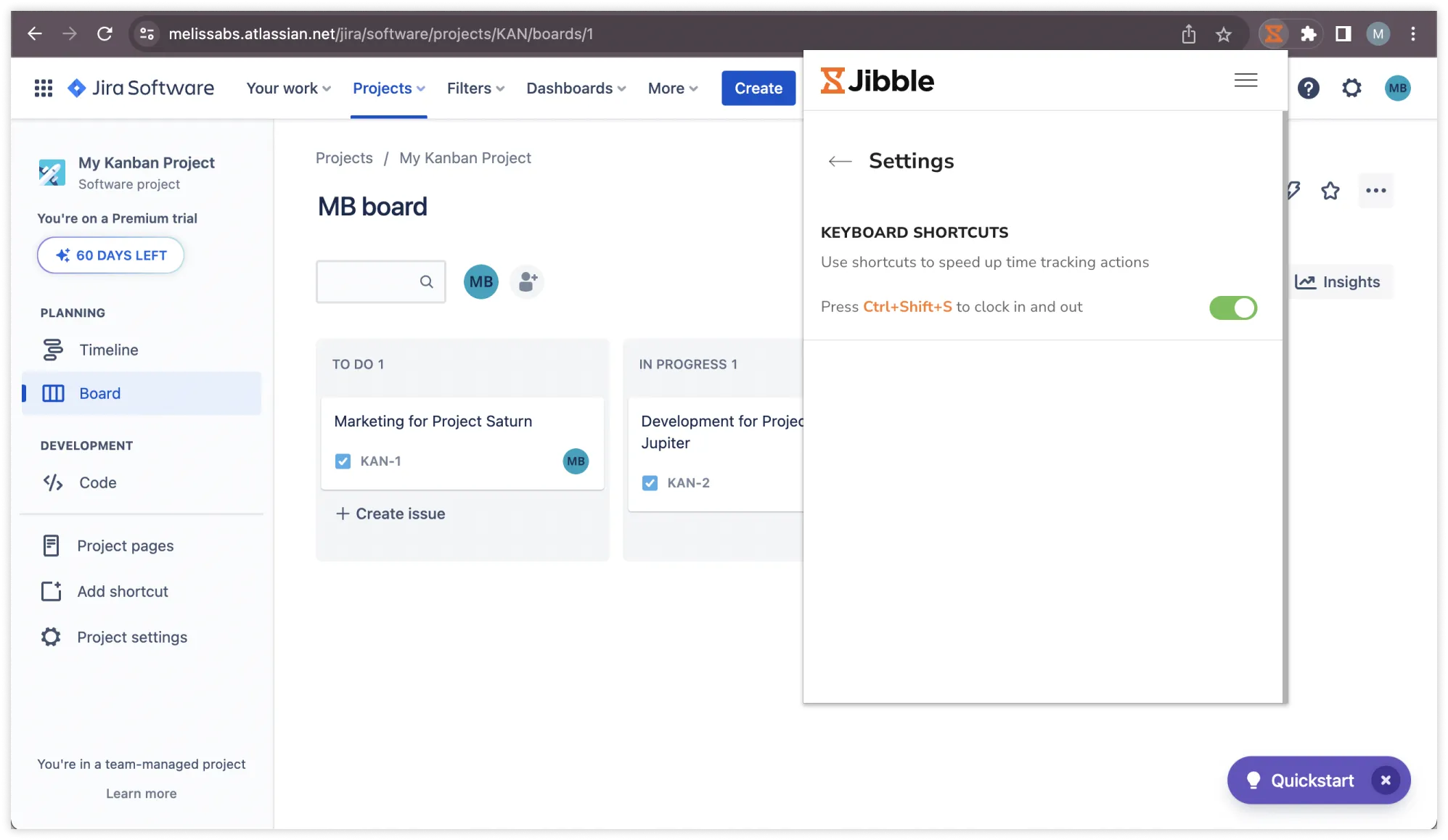1448x840 pixels.
Task: Click the KAN-2 issue type checkbox icon
Action: pos(650,483)
